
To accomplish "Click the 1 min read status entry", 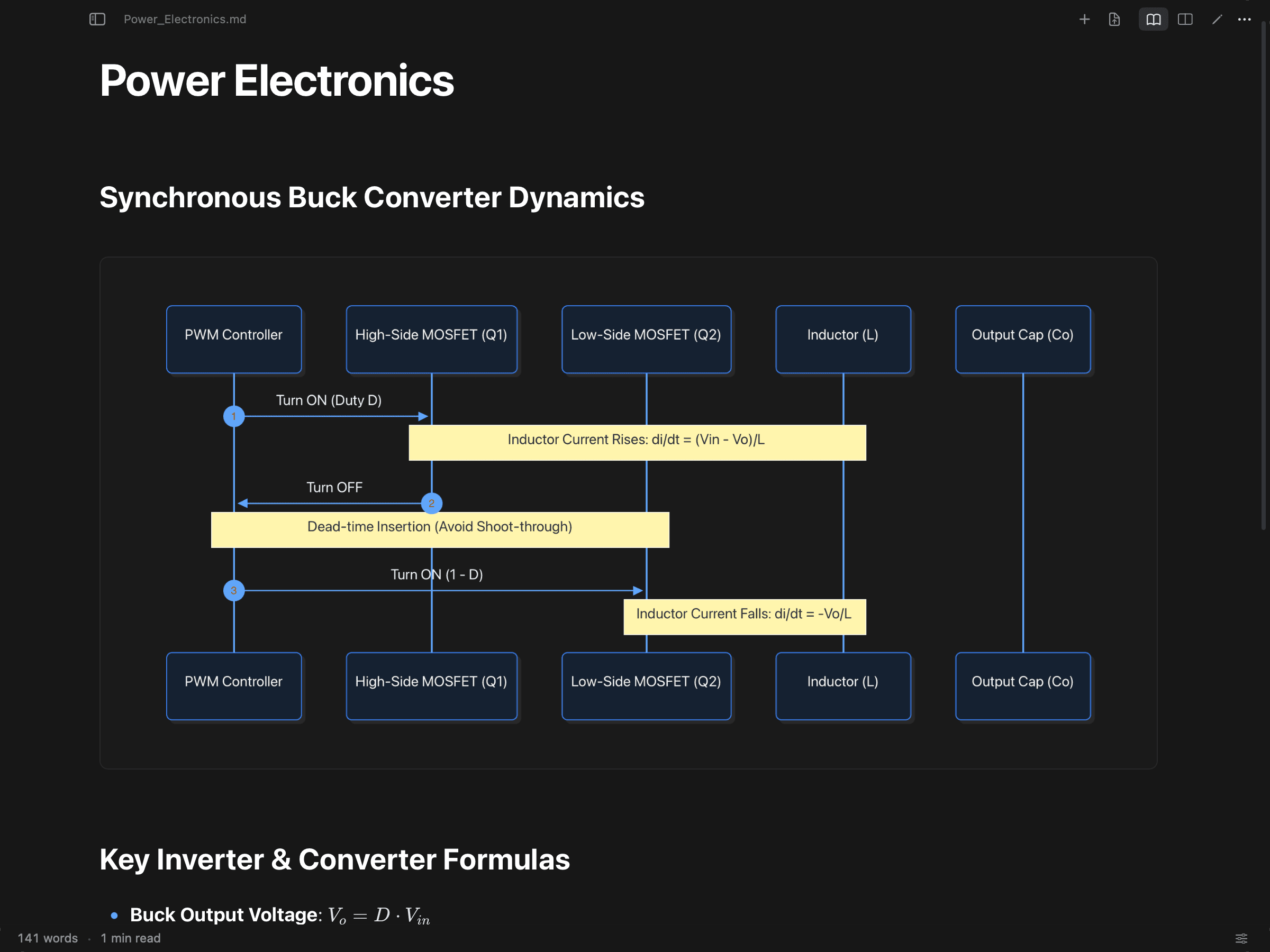I will 130,938.
